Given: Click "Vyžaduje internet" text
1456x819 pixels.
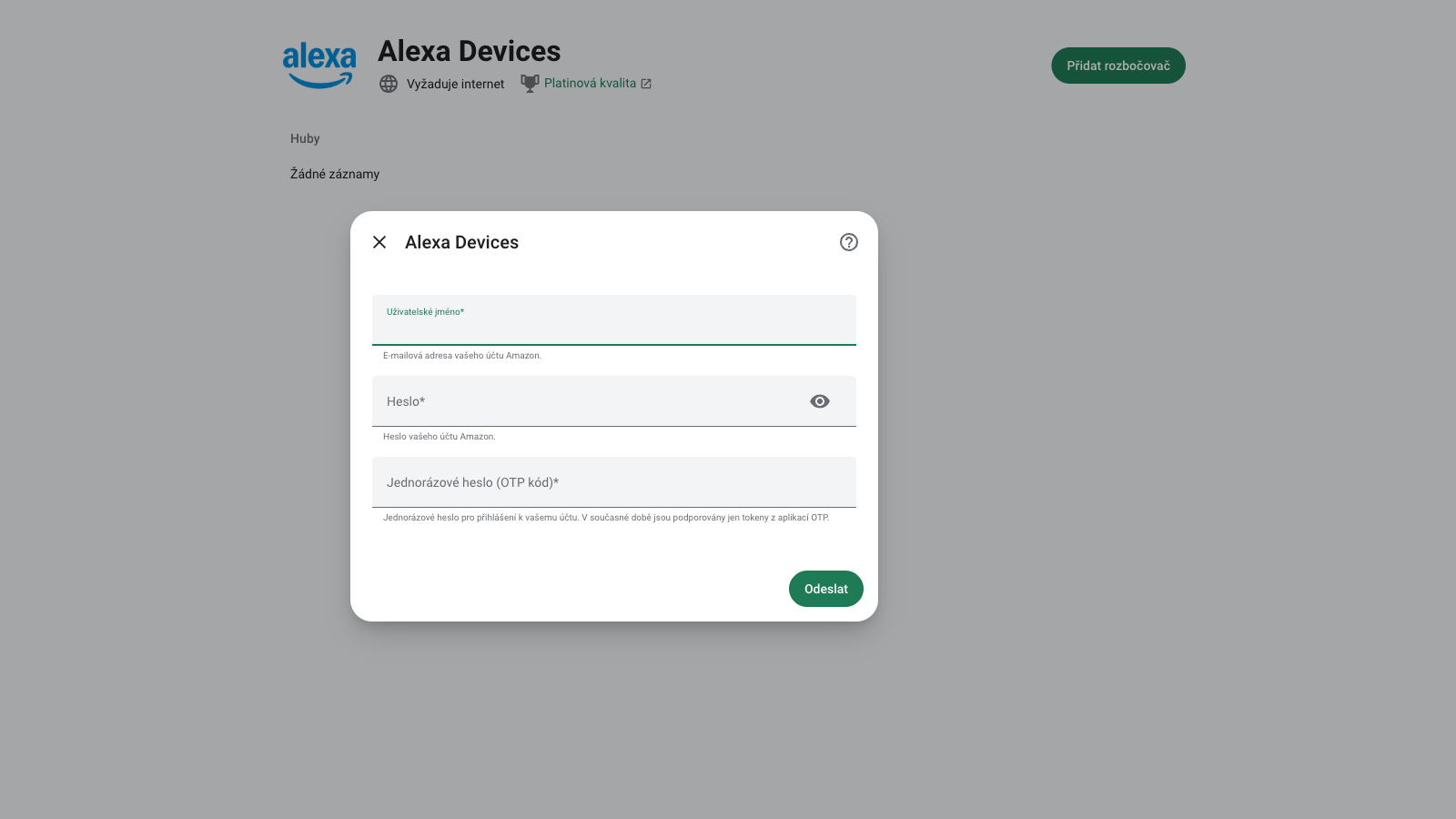Looking at the screenshot, I should [455, 84].
